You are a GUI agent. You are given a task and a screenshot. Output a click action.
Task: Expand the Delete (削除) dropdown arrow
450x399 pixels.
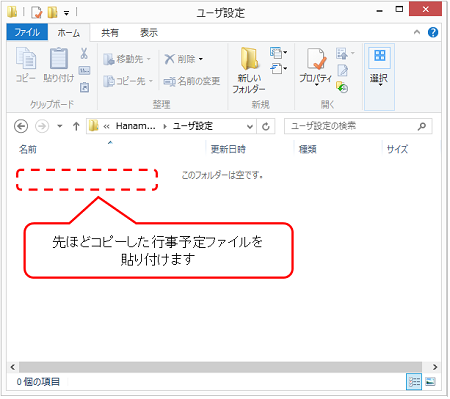click(201, 59)
